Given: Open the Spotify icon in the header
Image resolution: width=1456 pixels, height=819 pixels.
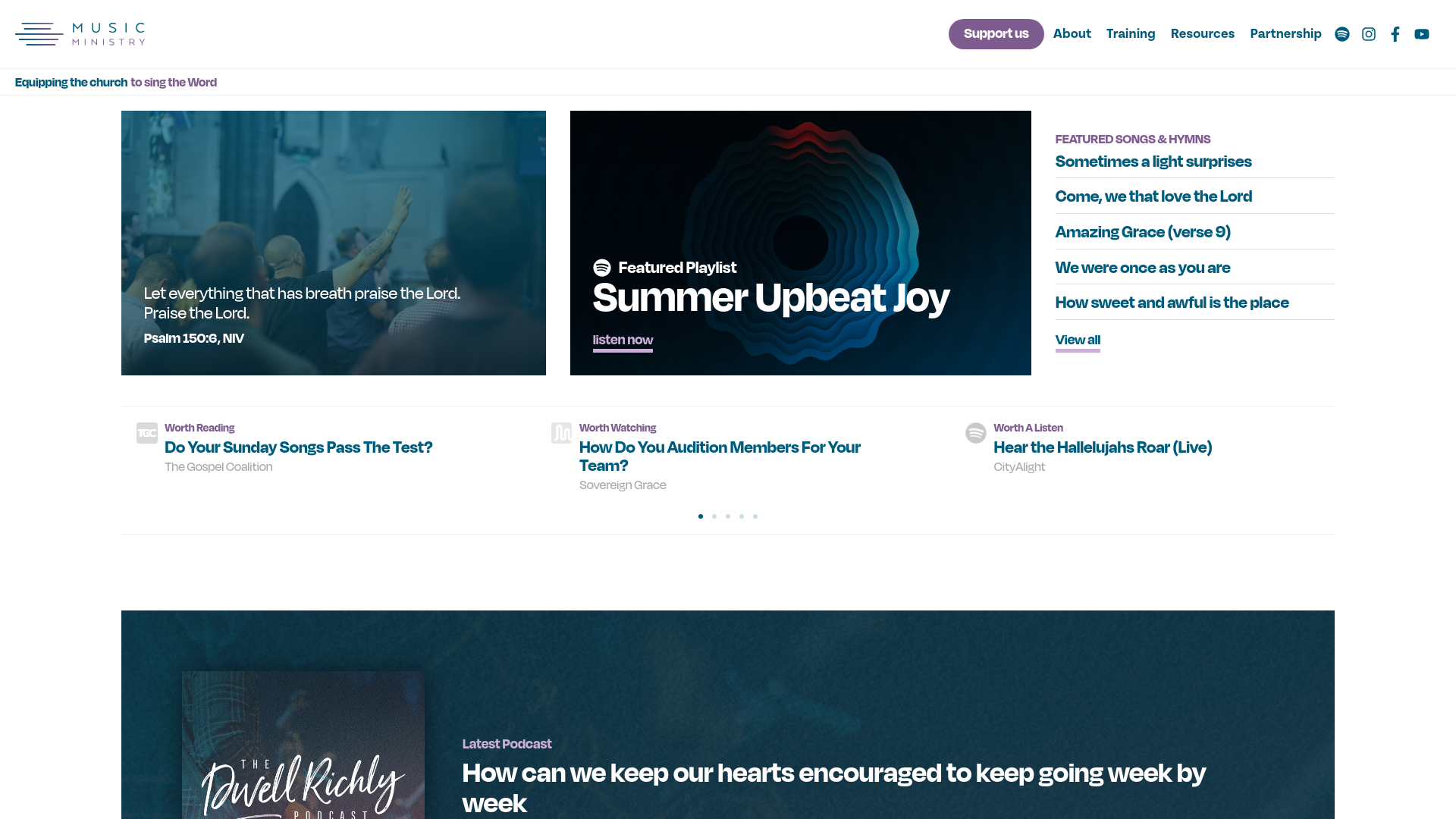Looking at the screenshot, I should coord(1341,34).
